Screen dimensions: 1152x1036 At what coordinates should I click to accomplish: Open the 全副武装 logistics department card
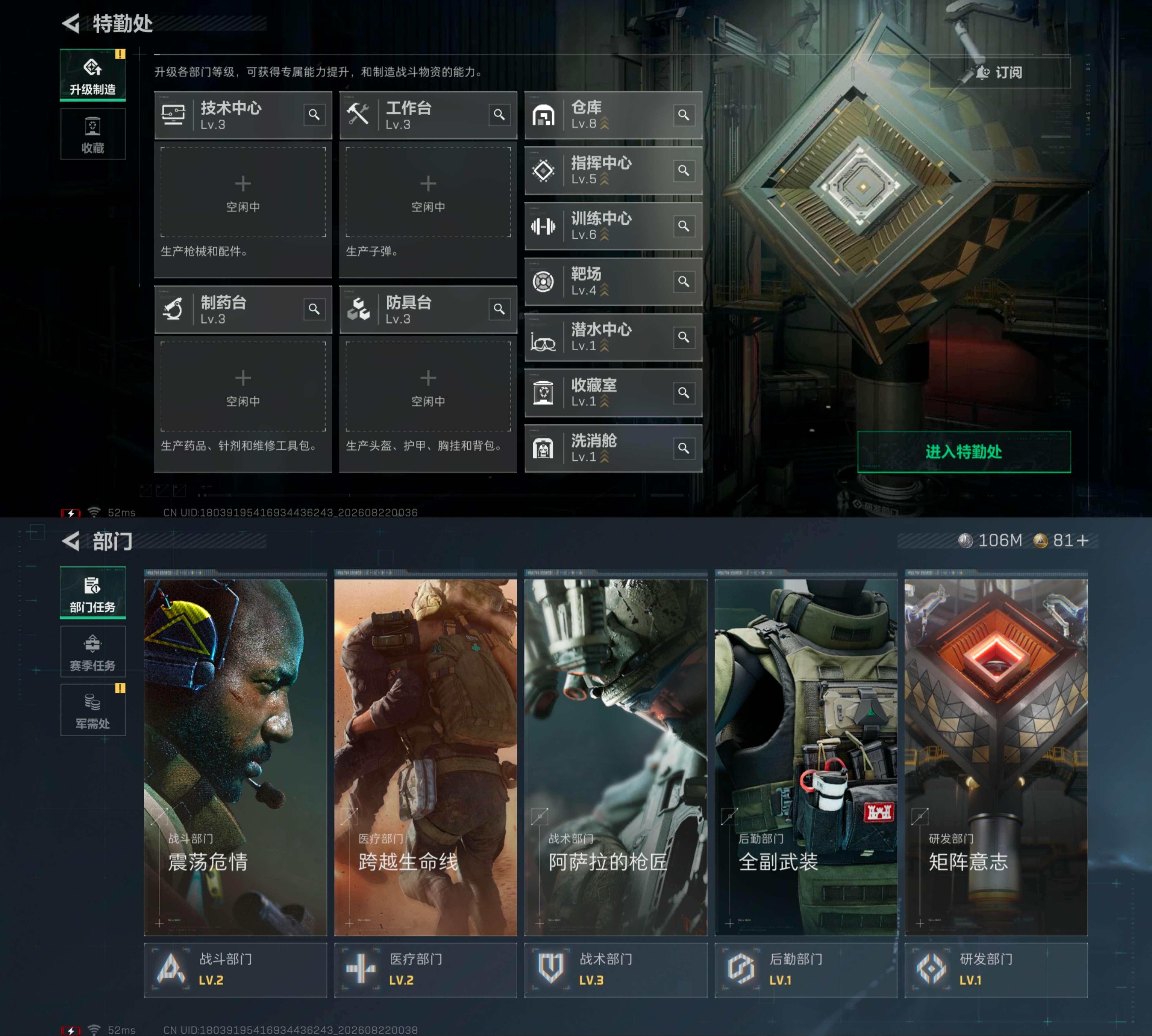pyautogui.click(x=806, y=757)
